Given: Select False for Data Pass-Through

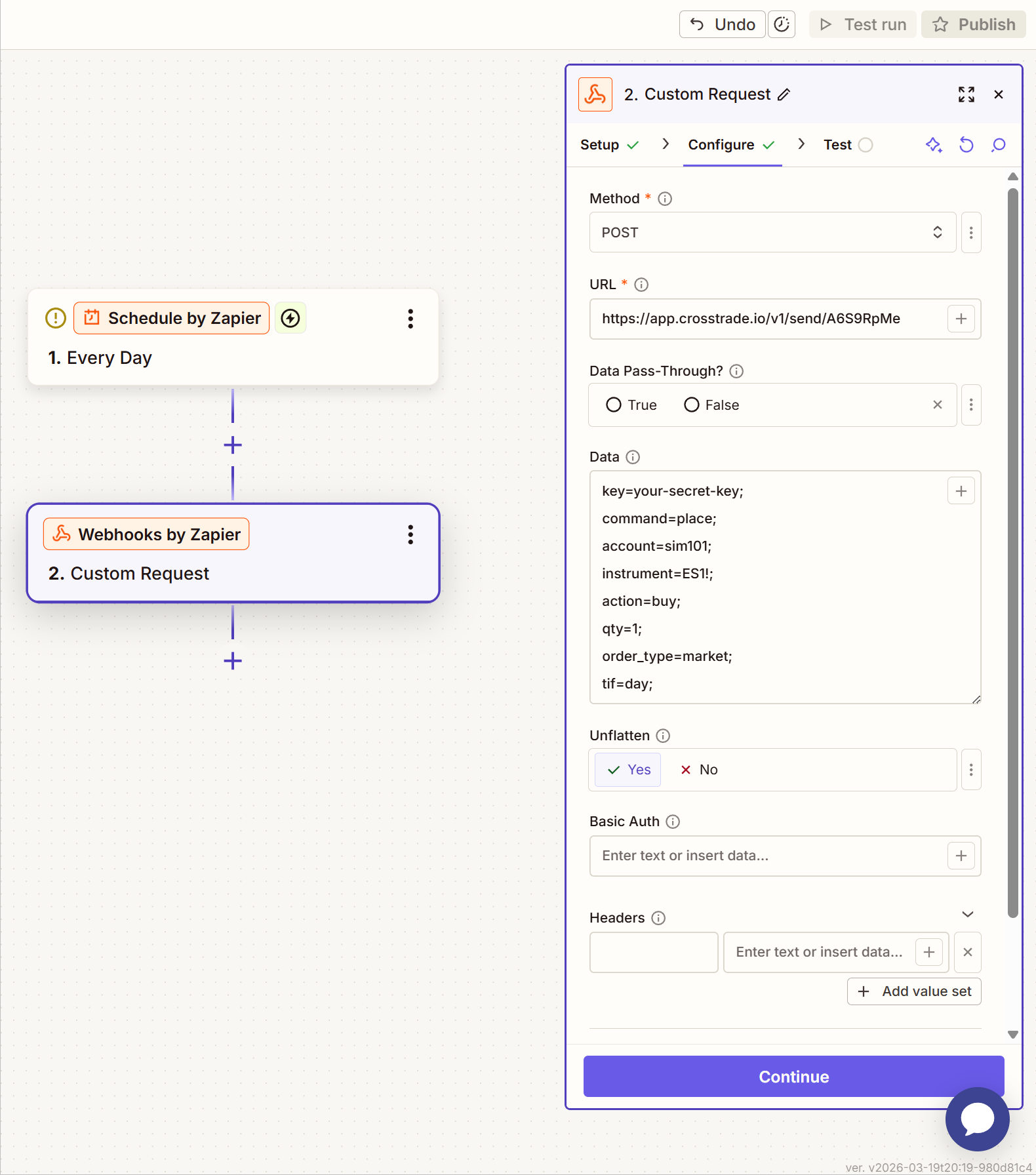Looking at the screenshot, I should [x=711, y=405].
